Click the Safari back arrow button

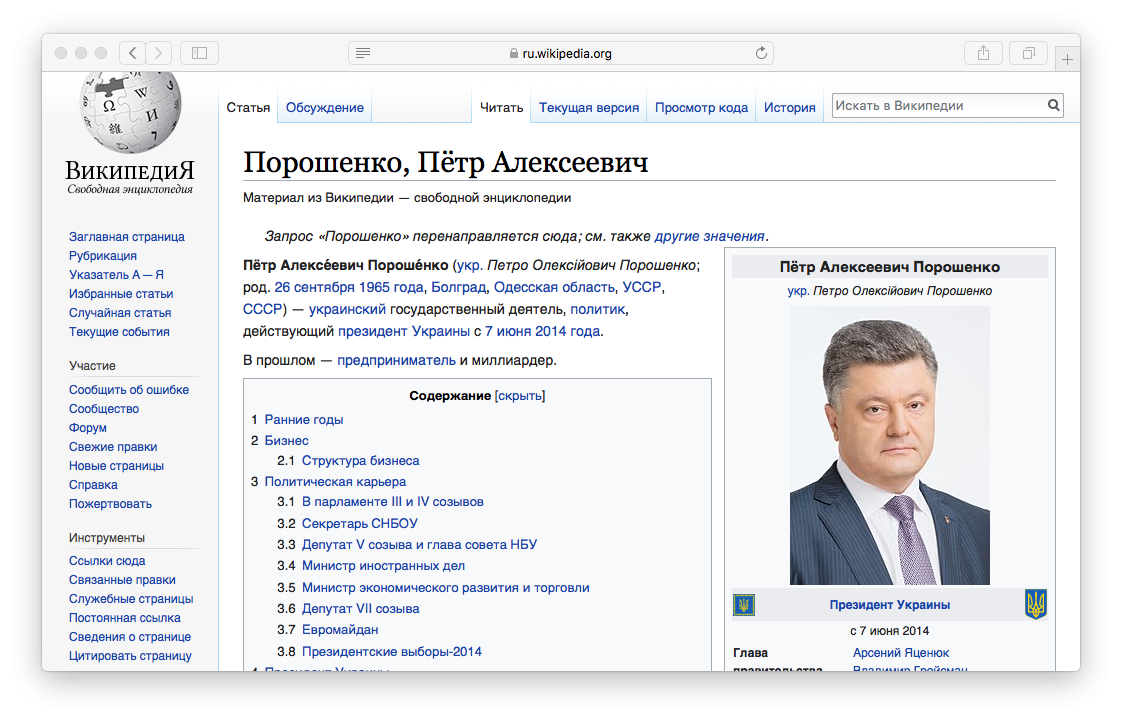[x=133, y=53]
